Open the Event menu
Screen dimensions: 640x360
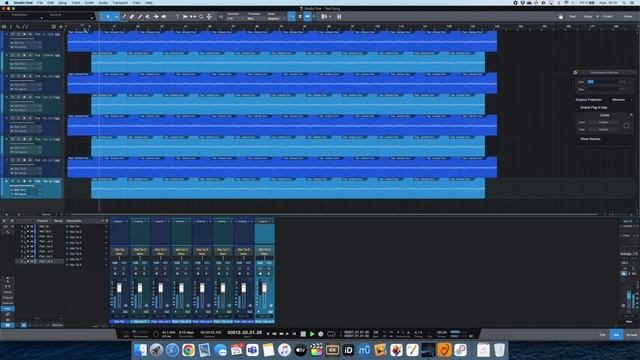(89, 3)
